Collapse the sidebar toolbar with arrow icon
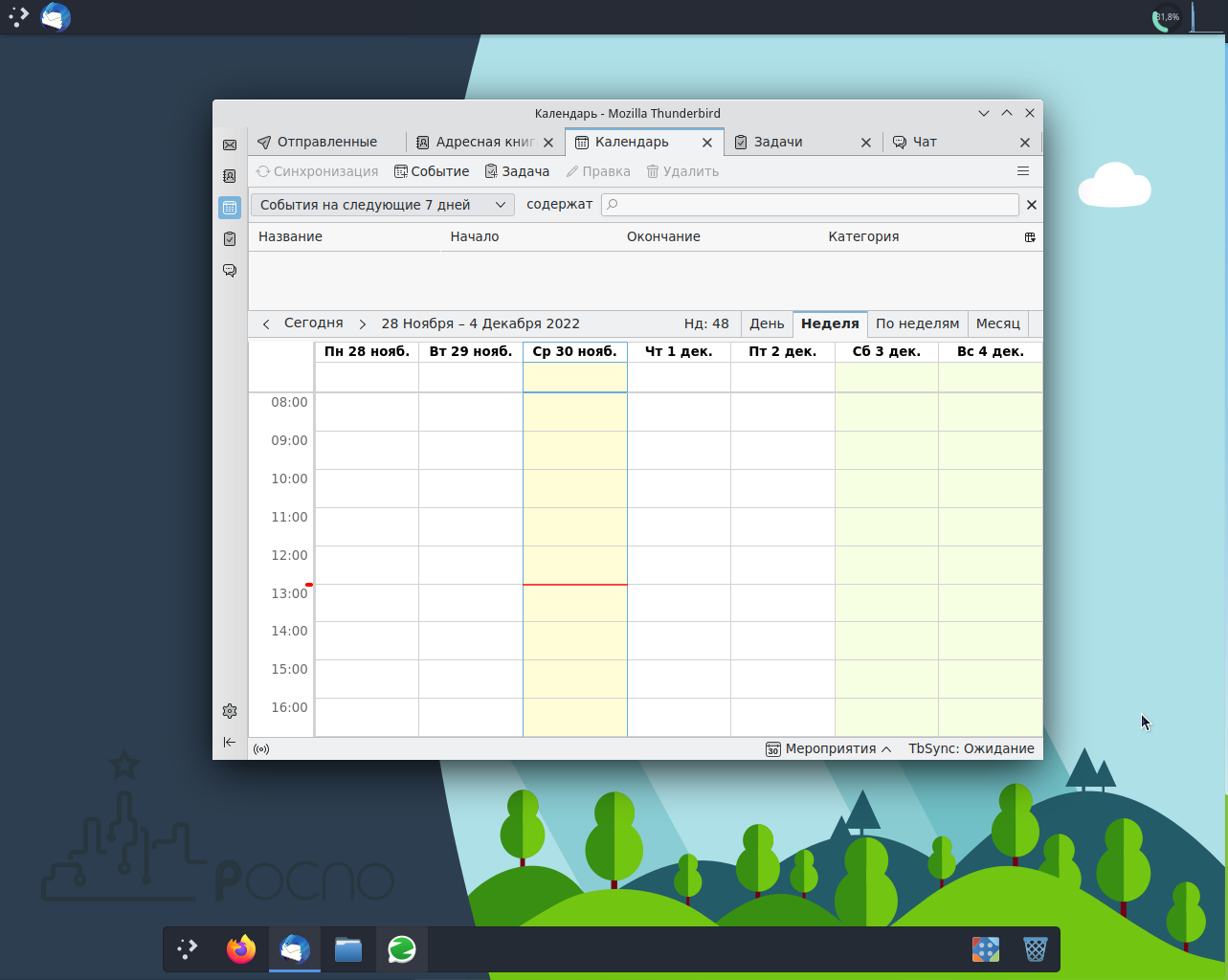The width and height of the screenshot is (1228, 980). [x=230, y=742]
